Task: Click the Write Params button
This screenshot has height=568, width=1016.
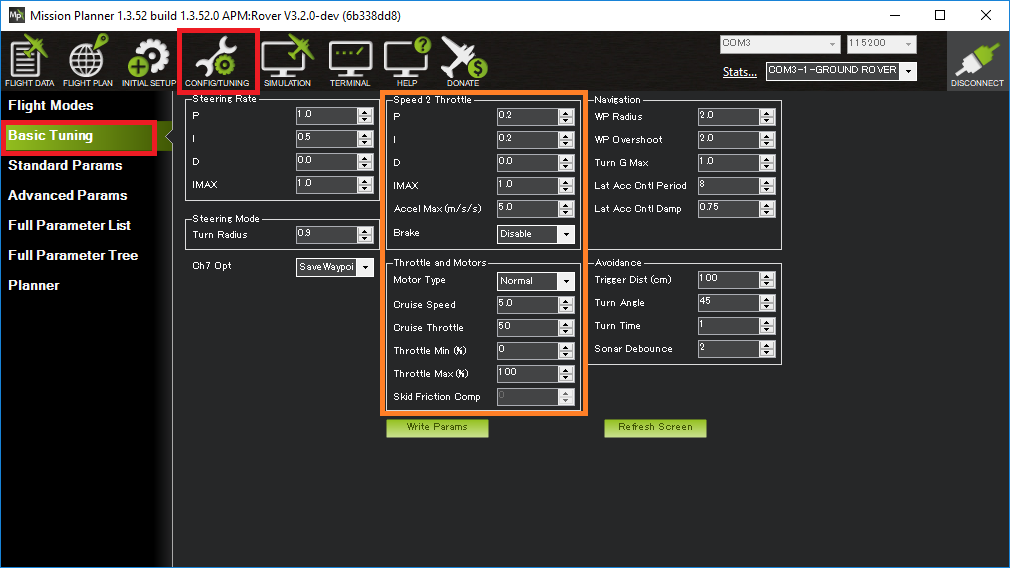Action: (437, 427)
